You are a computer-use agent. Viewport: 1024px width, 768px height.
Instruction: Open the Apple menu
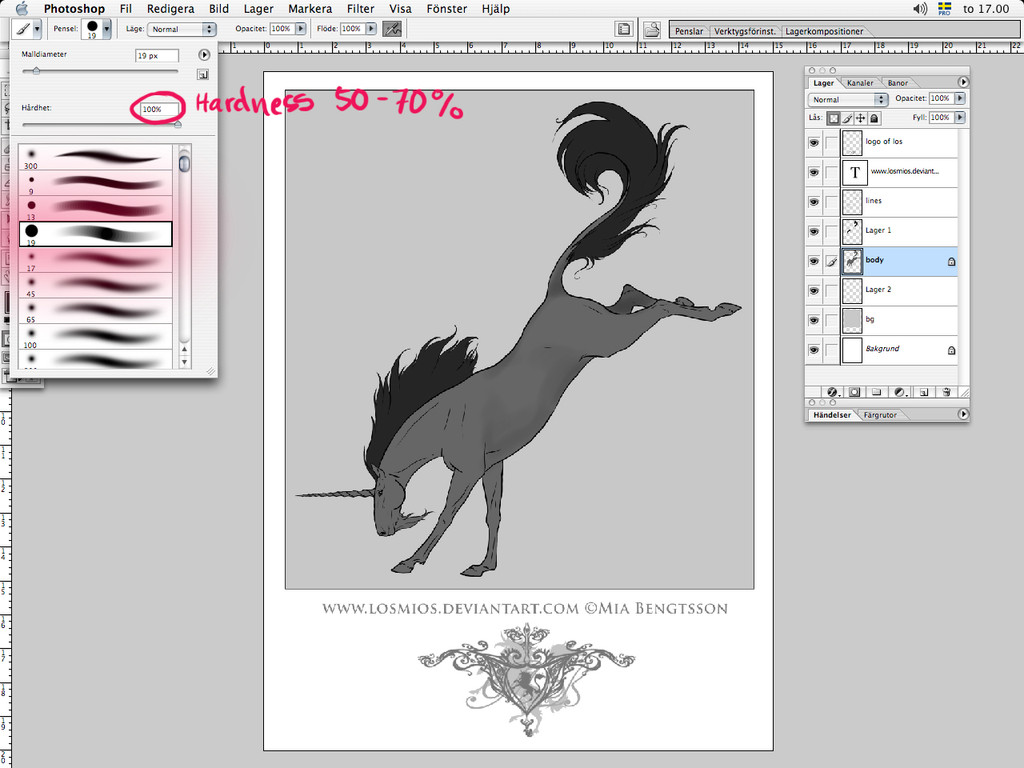[x=22, y=8]
